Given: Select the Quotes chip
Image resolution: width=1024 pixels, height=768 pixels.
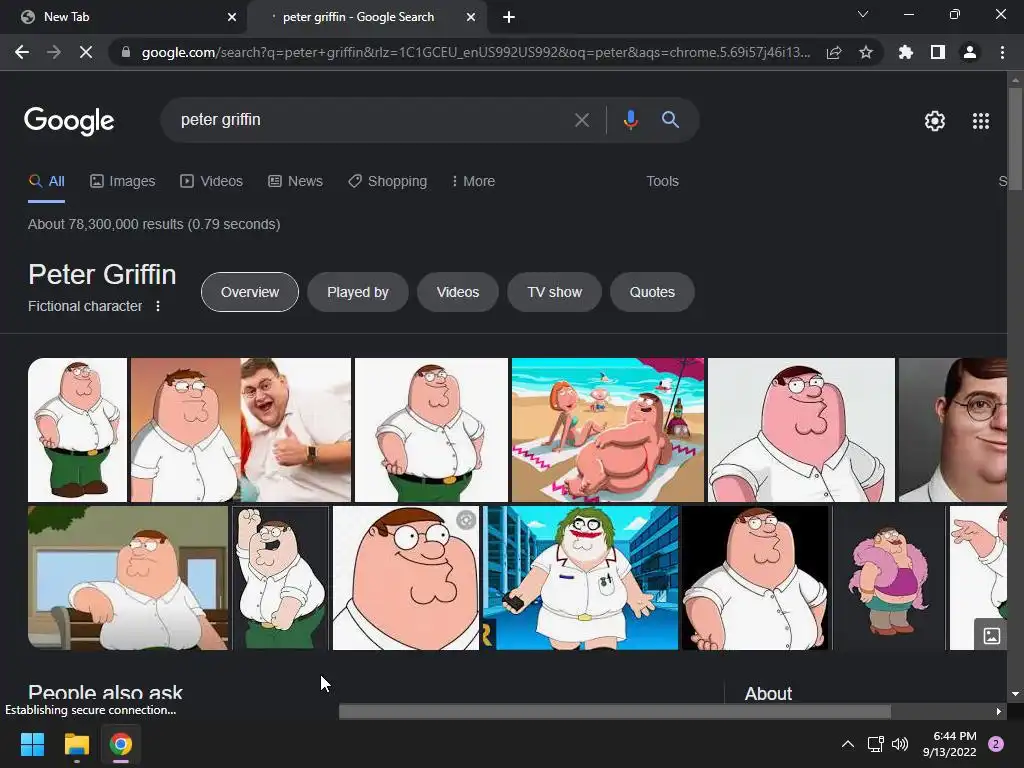Looking at the screenshot, I should [x=652, y=292].
